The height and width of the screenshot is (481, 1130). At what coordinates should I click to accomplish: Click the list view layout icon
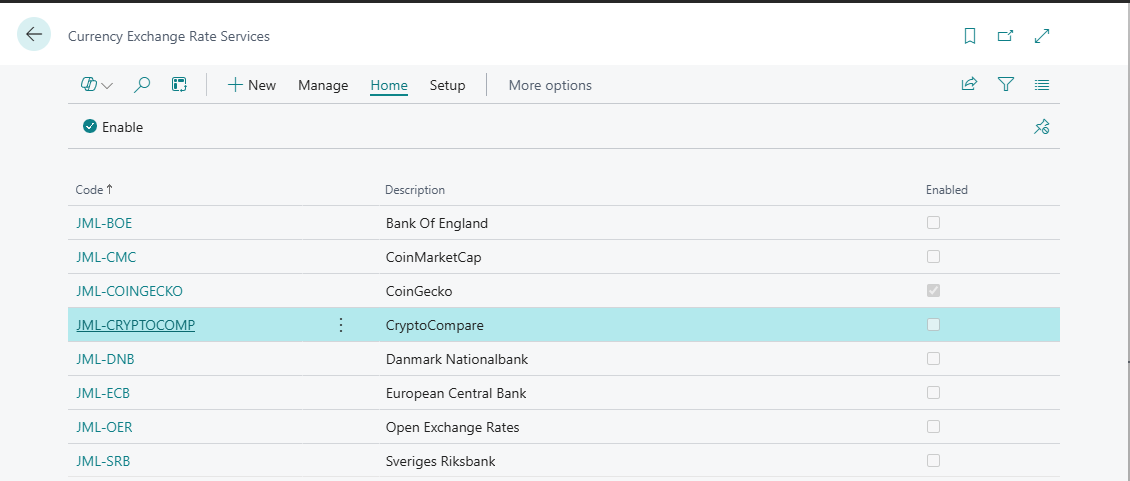coord(1042,85)
